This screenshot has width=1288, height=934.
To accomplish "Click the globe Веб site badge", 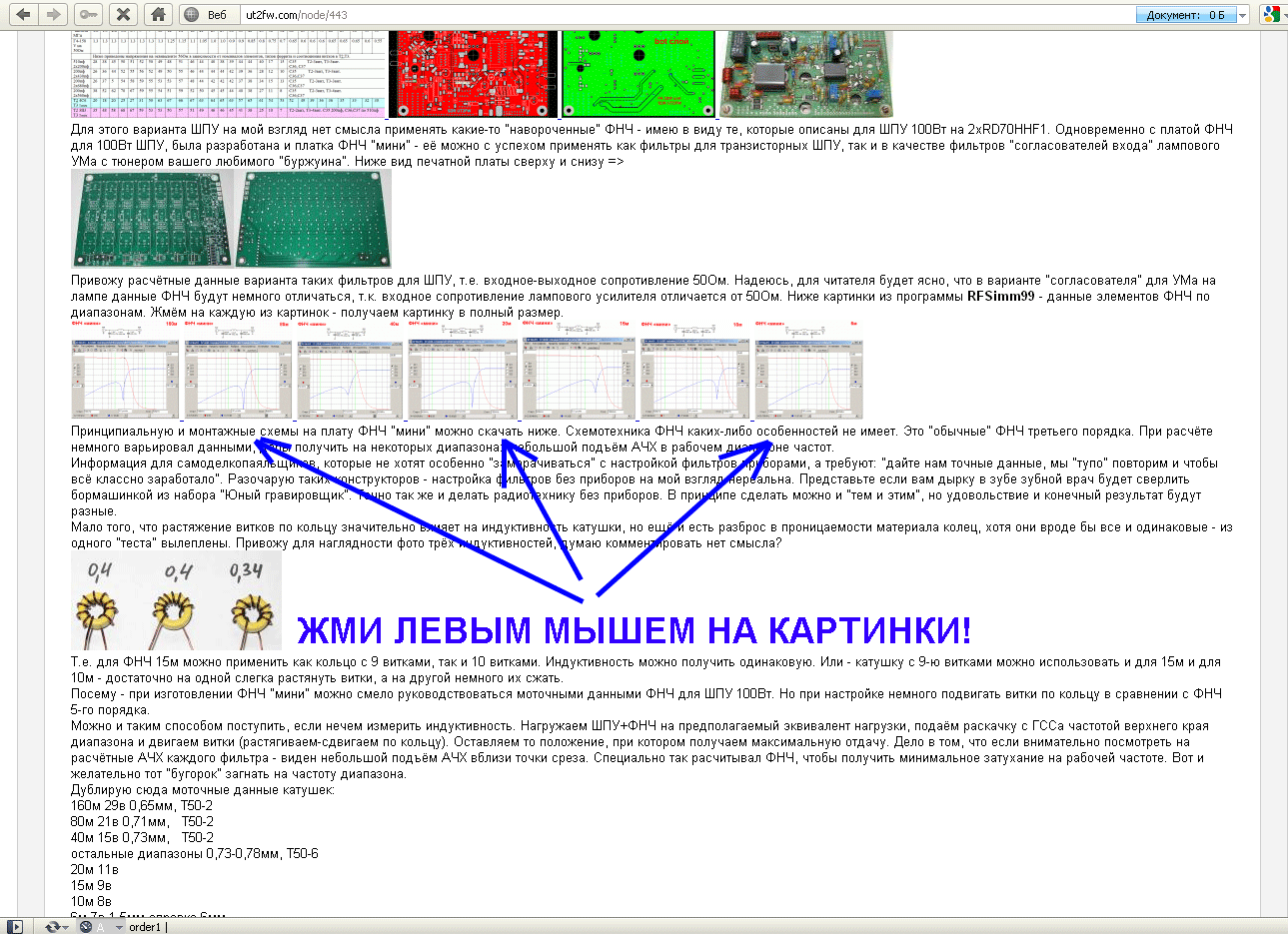I will pos(209,15).
